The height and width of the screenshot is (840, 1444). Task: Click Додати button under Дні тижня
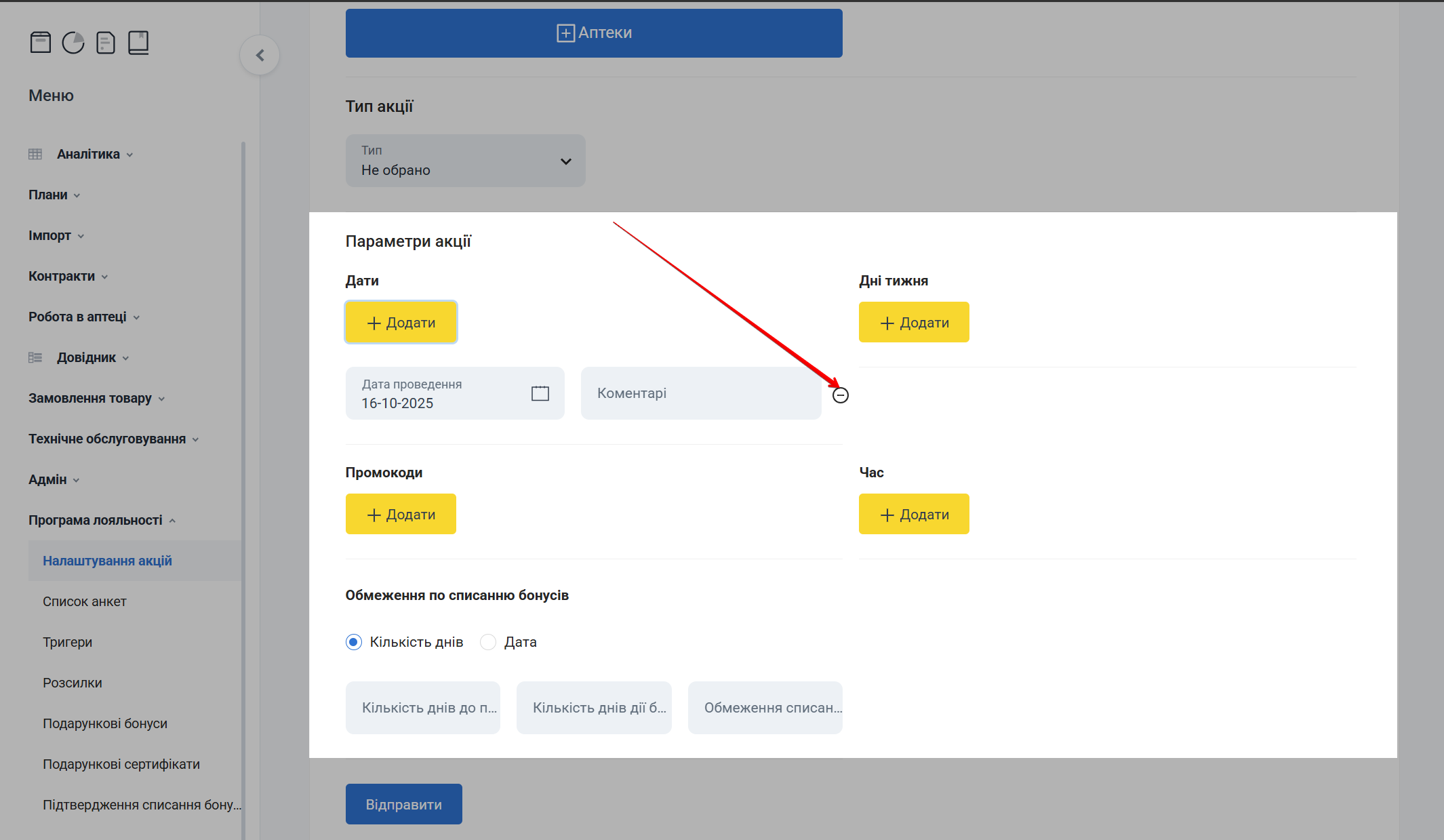point(913,323)
